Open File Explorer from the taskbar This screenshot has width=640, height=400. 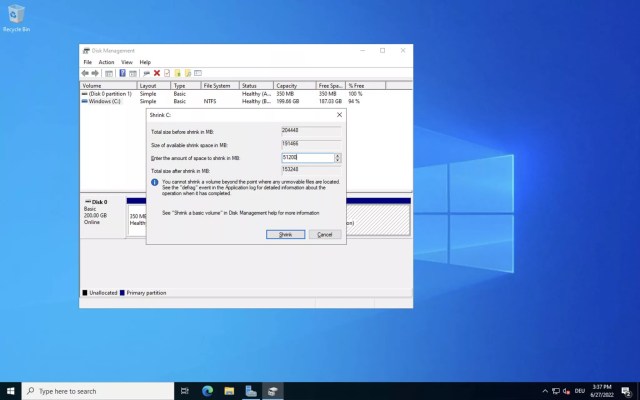(x=229, y=391)
